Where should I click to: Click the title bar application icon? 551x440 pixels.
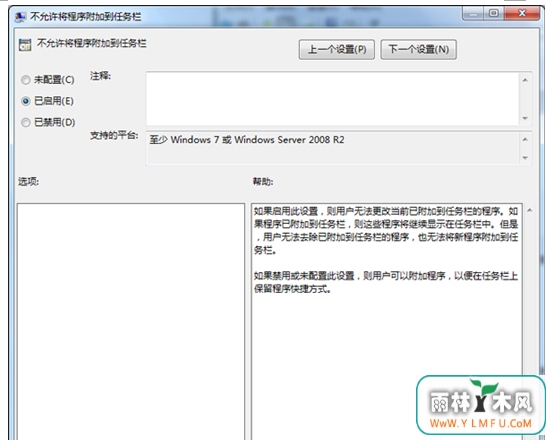(20, 17)
